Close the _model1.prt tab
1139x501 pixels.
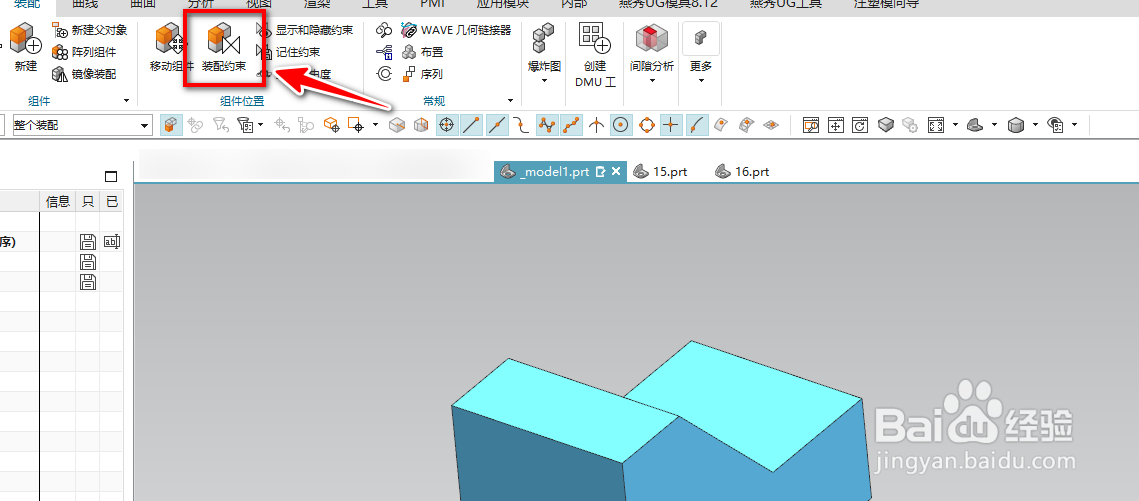pyautogui.click(x=616, y=172)
